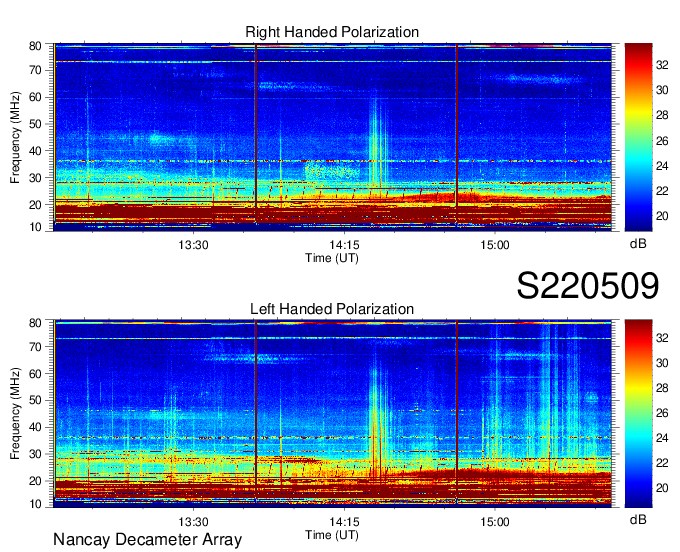Click the "dB" label below the Left Handed color bar
Screen dimensions: 680x552
(x=638, y=519)
